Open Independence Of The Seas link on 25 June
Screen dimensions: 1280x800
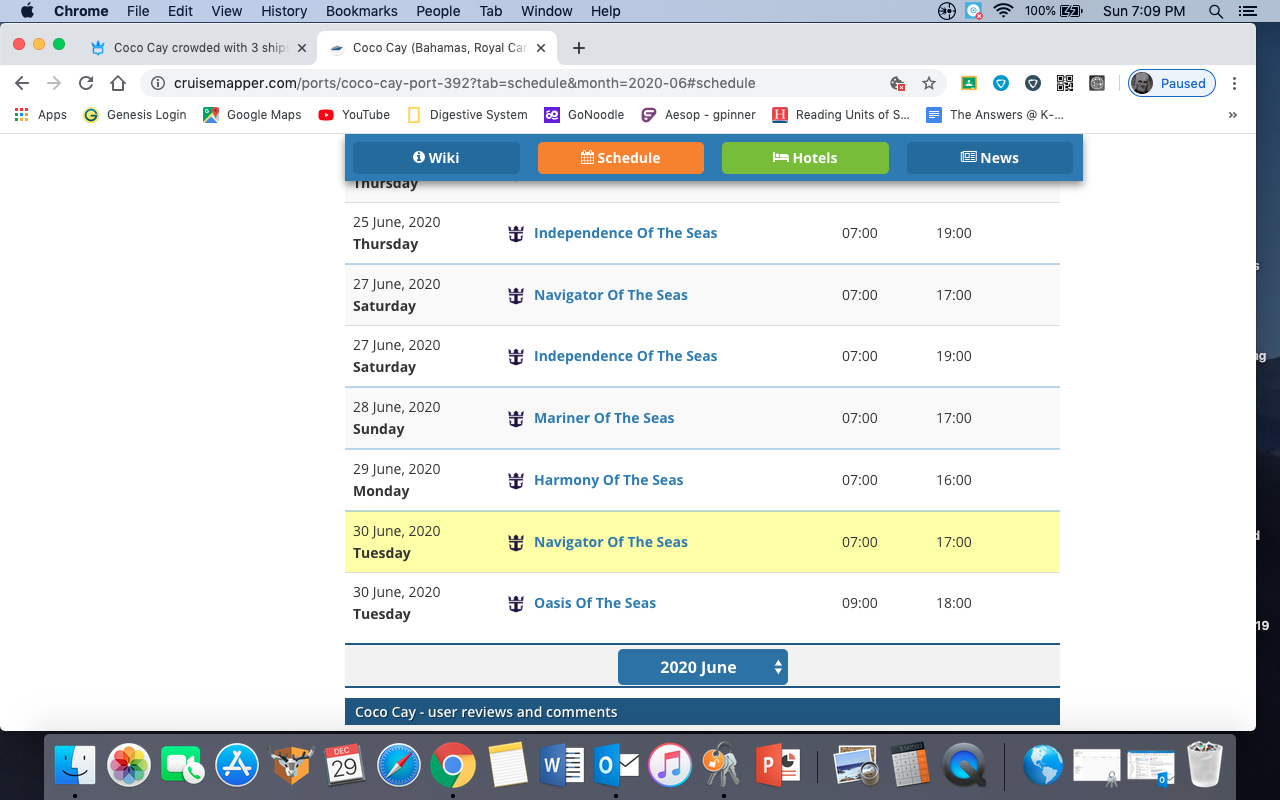[x=625, y=233]
